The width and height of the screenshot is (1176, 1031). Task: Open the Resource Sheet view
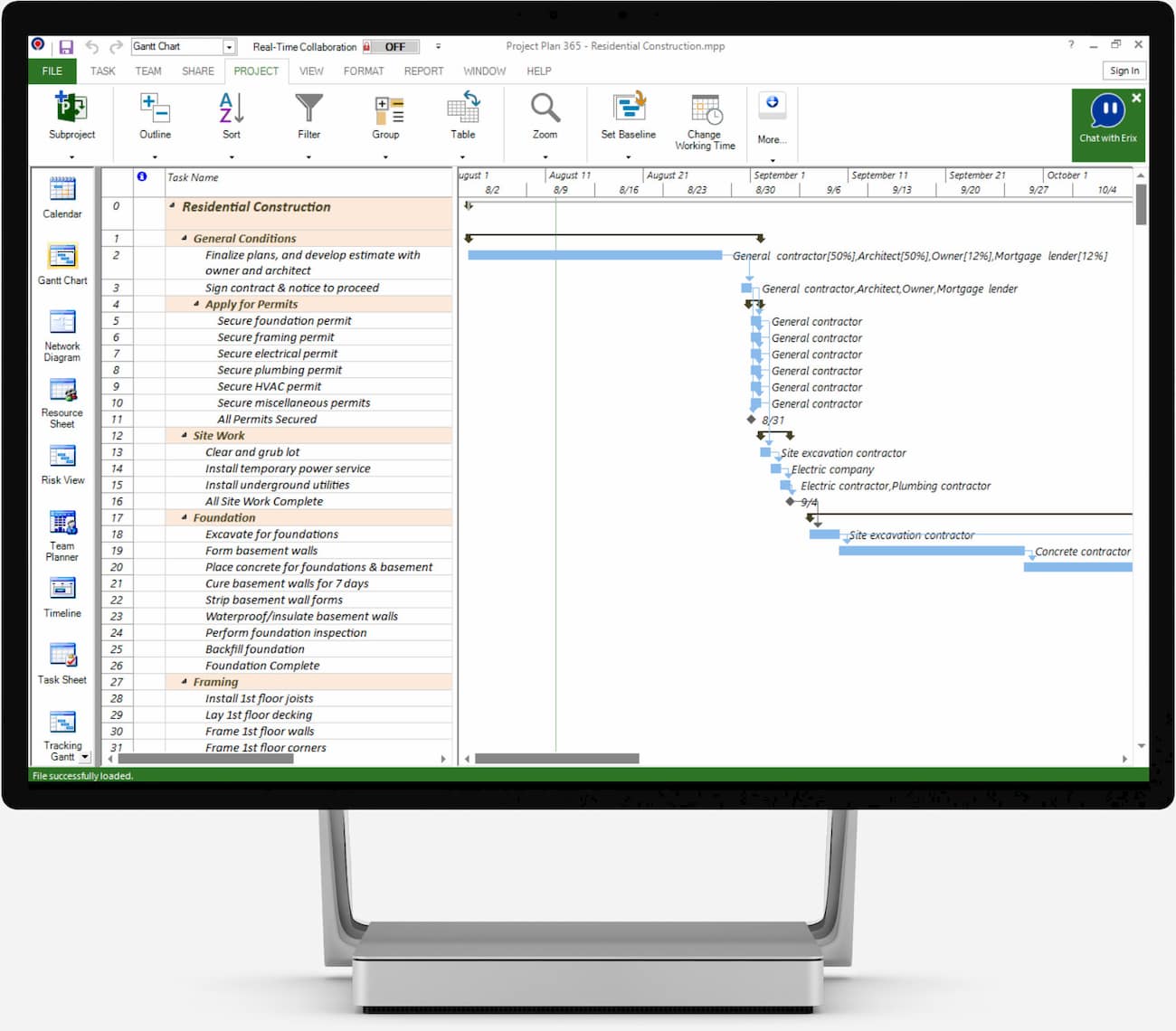pos(62,402)
